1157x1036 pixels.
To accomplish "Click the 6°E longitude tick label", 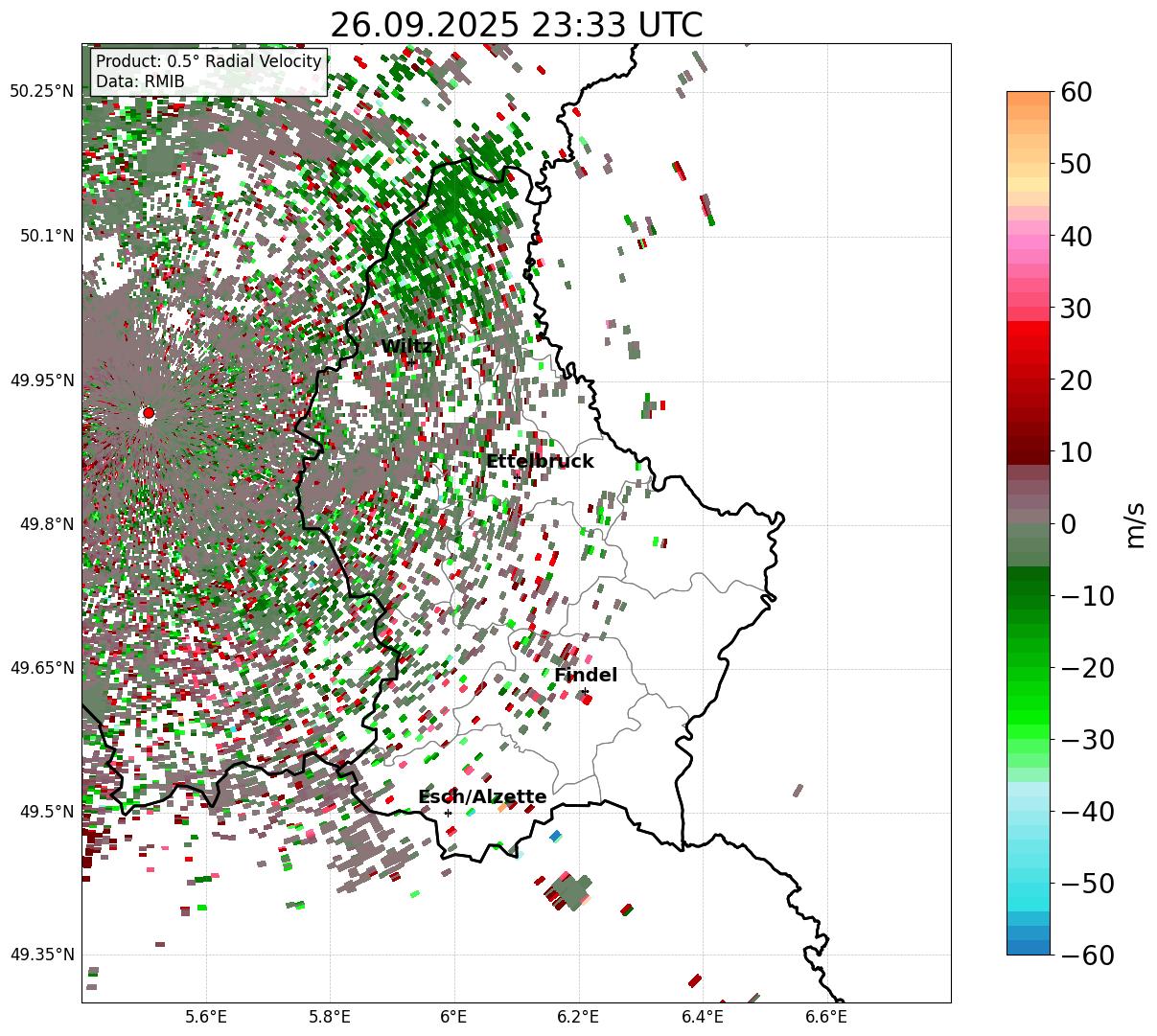I will [x=454, y=1017].
